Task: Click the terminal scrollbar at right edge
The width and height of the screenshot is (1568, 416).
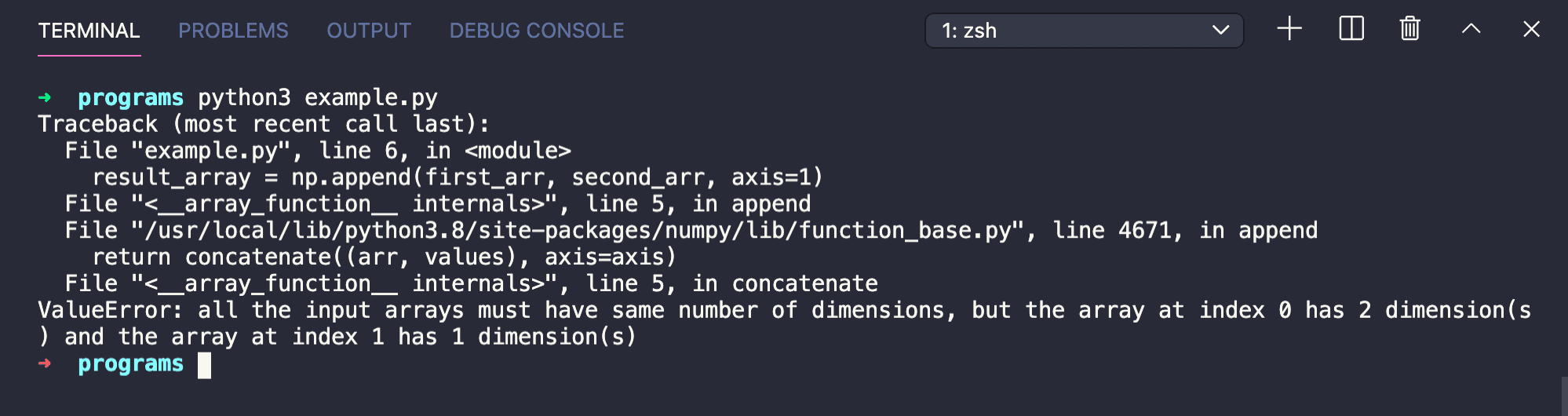Action: [x=1563, y=396]
